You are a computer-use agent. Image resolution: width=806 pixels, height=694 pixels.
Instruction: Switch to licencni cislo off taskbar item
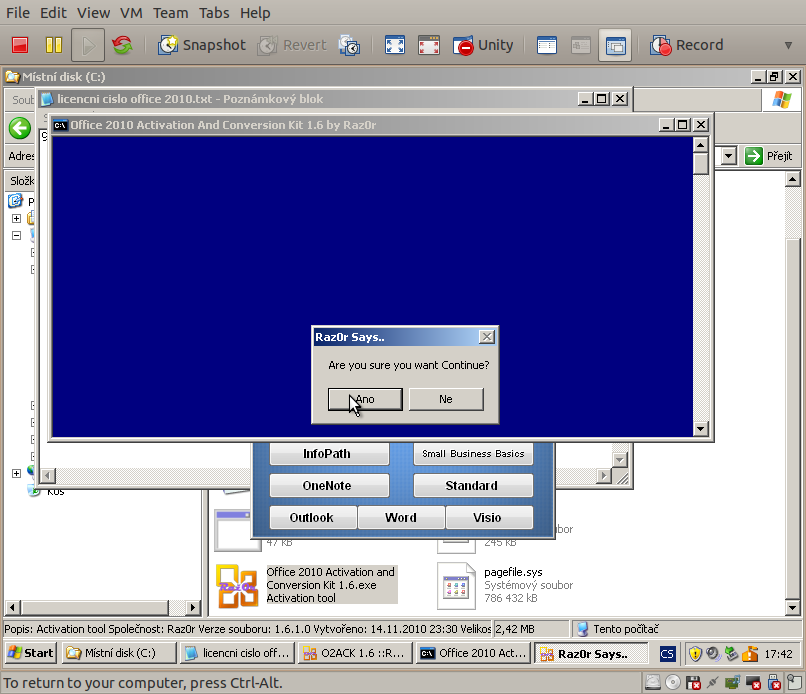237,653
